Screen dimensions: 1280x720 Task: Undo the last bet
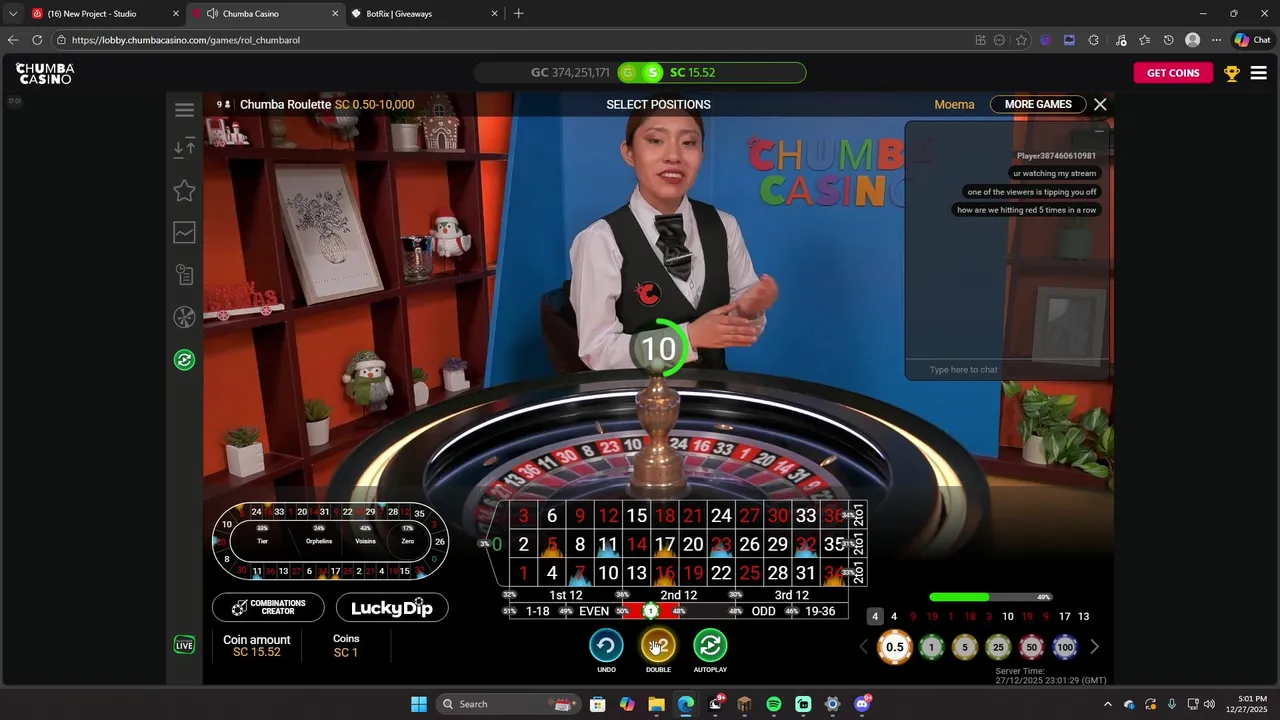click(606, 646)
